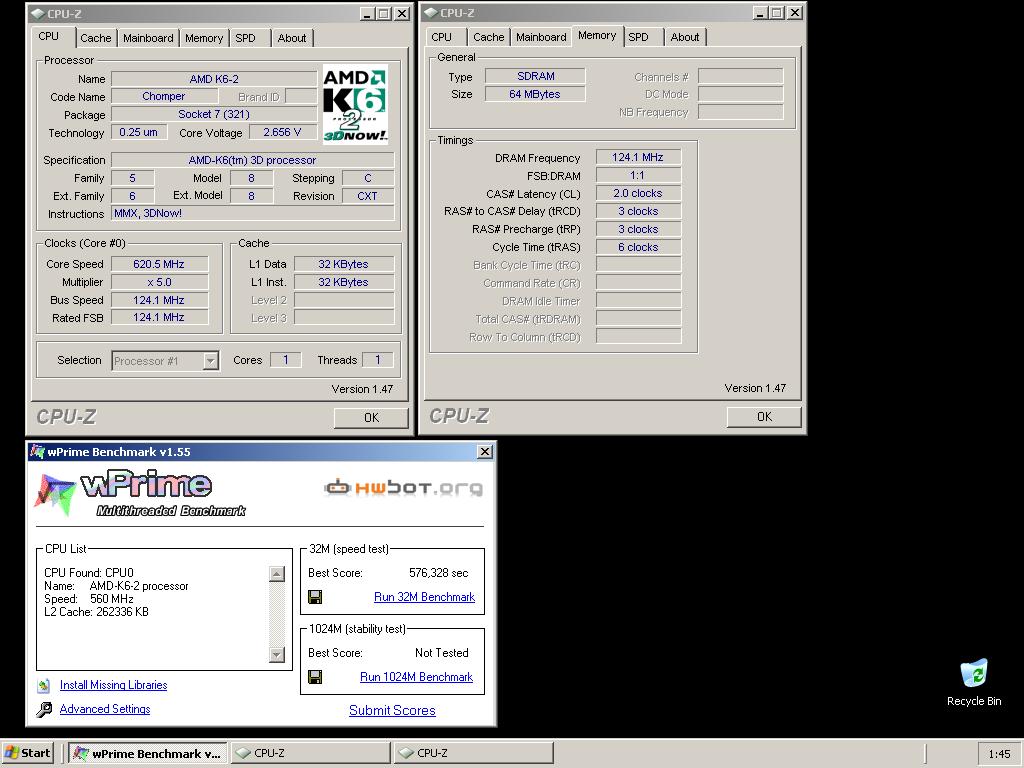Image resolution: width=1024 pixels, height=768 pixels.
Task: Switch to Memory tab in left CPU-Z window
Action: [x=204, y=38]
